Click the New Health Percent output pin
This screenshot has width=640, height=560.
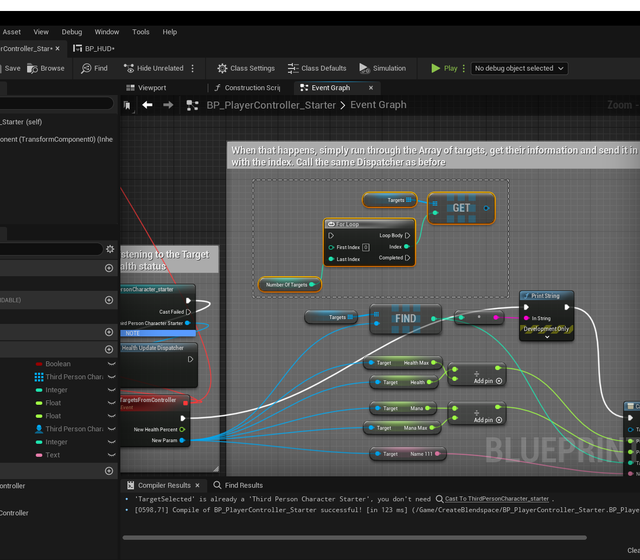[182, 429]
